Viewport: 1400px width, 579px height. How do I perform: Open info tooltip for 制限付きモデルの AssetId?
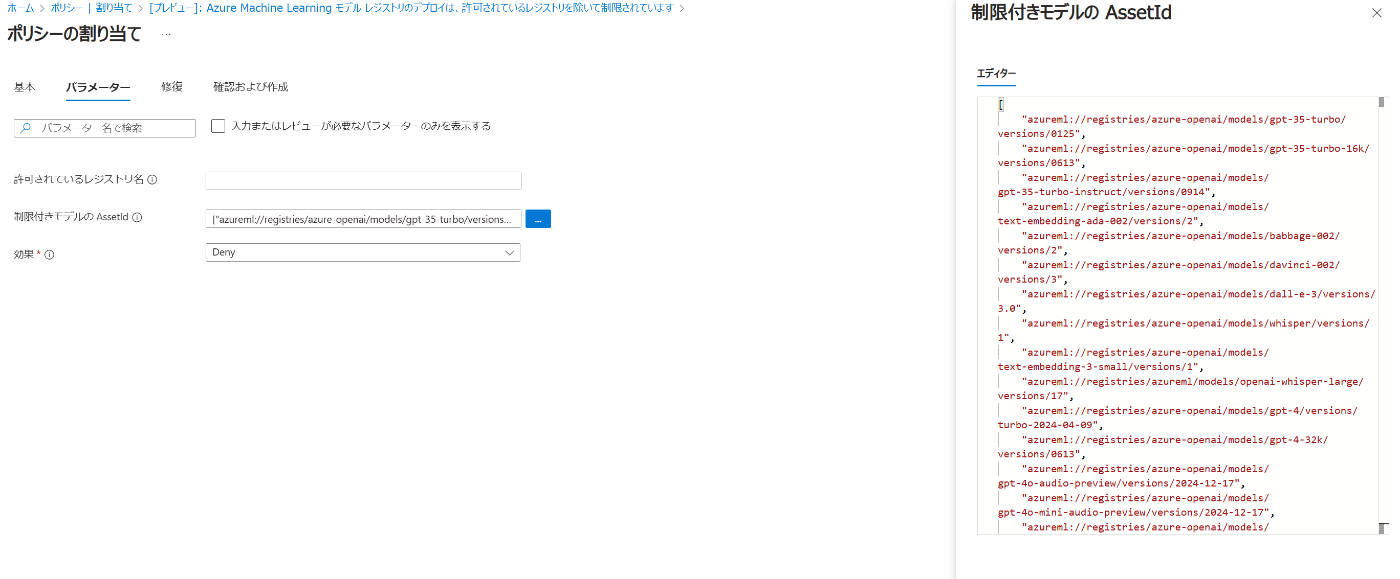pyautogui.click(x=137, y=217)
